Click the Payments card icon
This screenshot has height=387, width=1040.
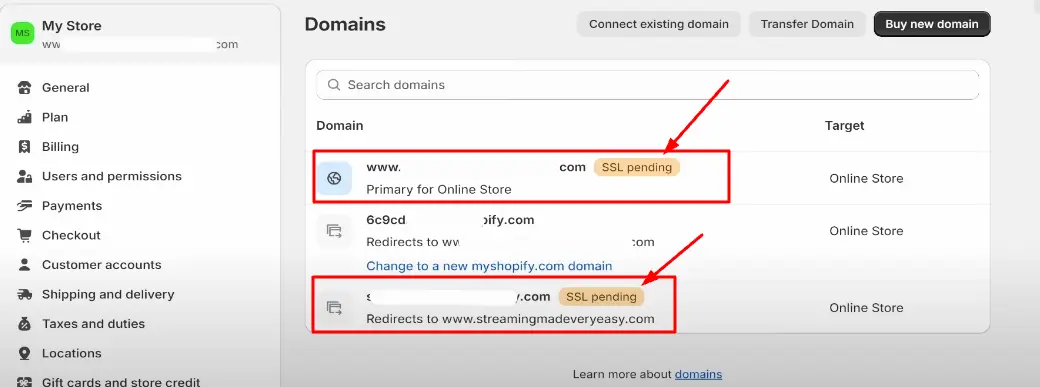(x=25, y=206)
